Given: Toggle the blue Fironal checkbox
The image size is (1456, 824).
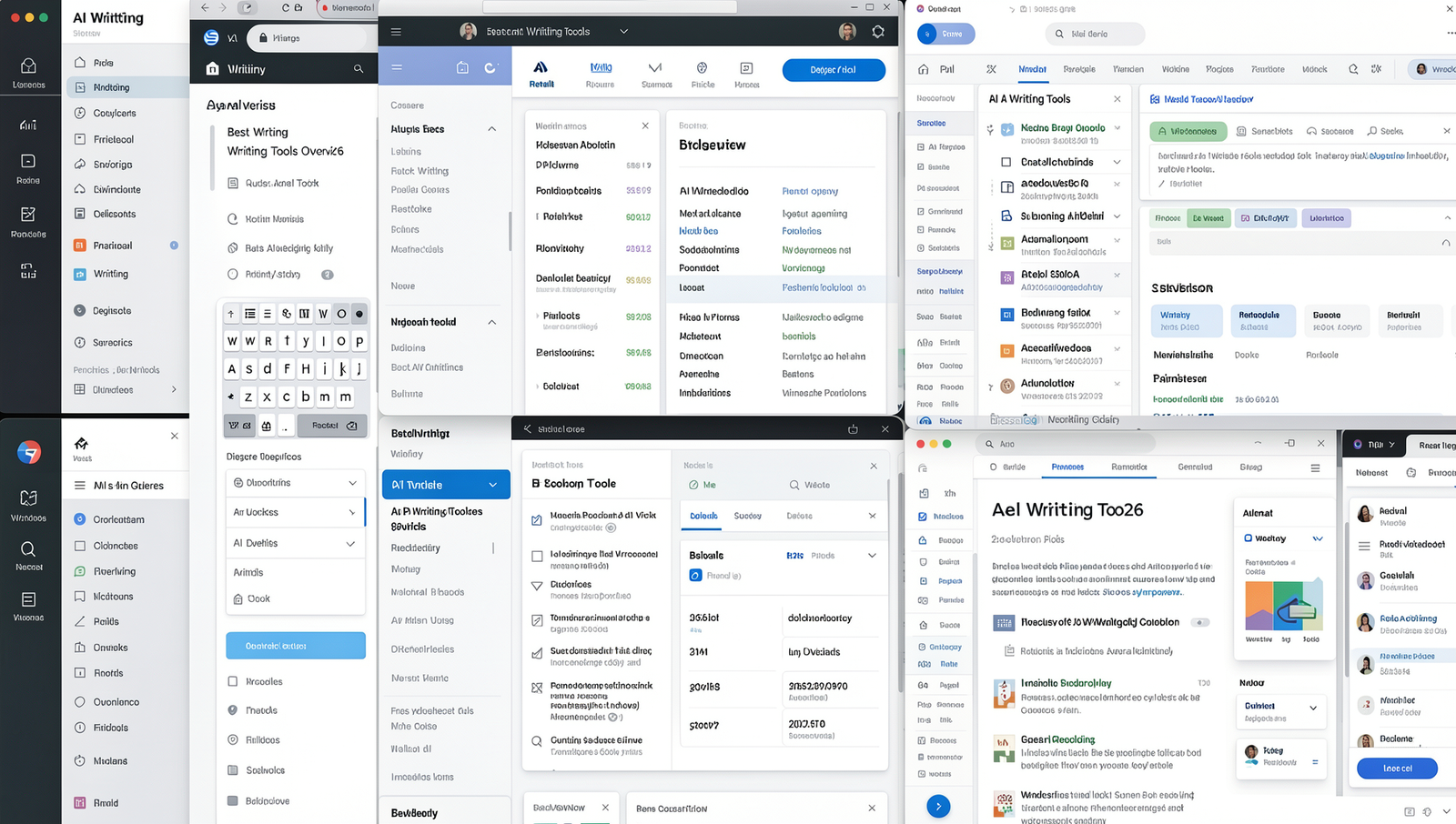Looking at the screenshot, I should 695,575.
